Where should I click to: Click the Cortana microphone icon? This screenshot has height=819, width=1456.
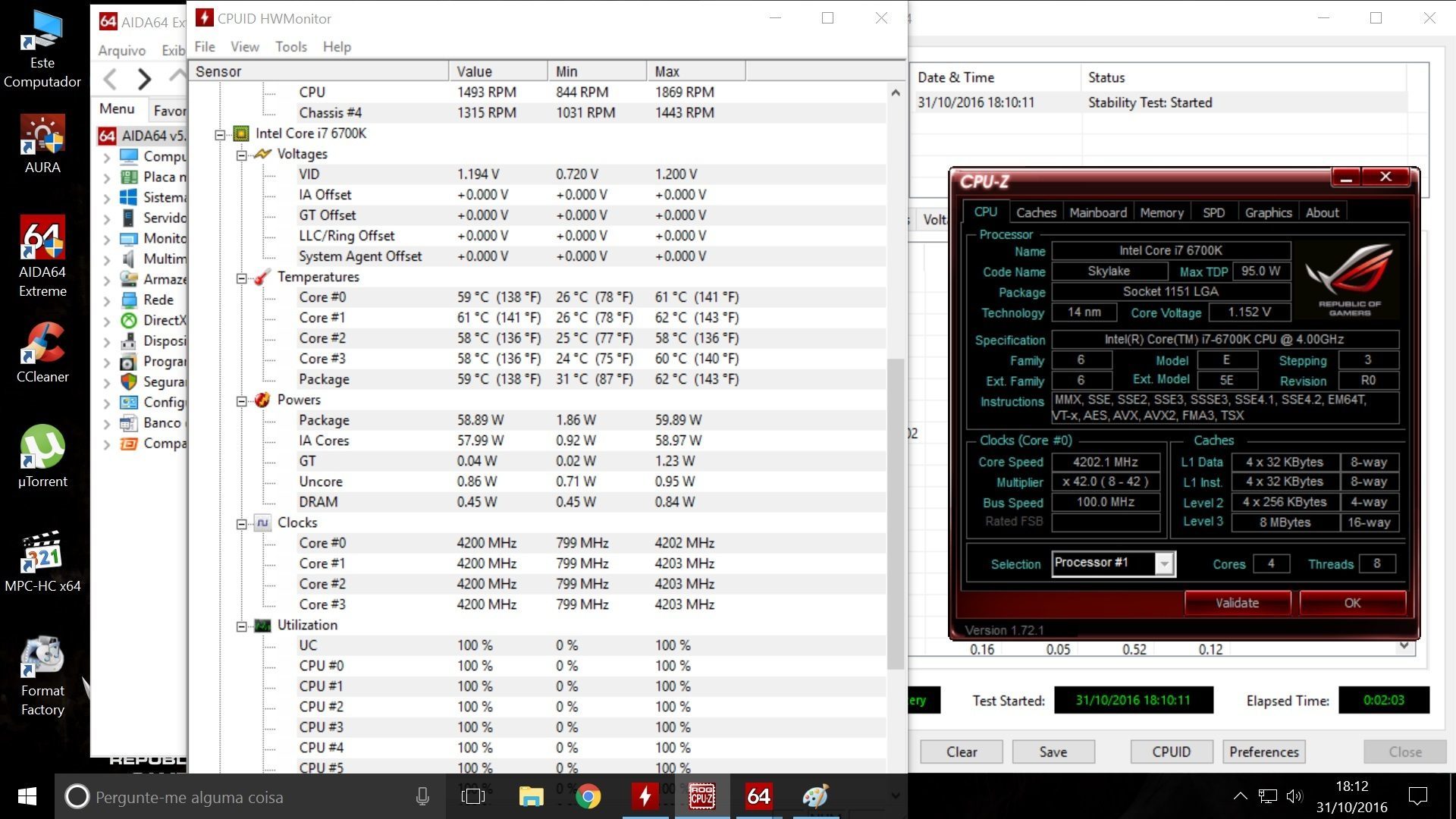pos(422,796)
